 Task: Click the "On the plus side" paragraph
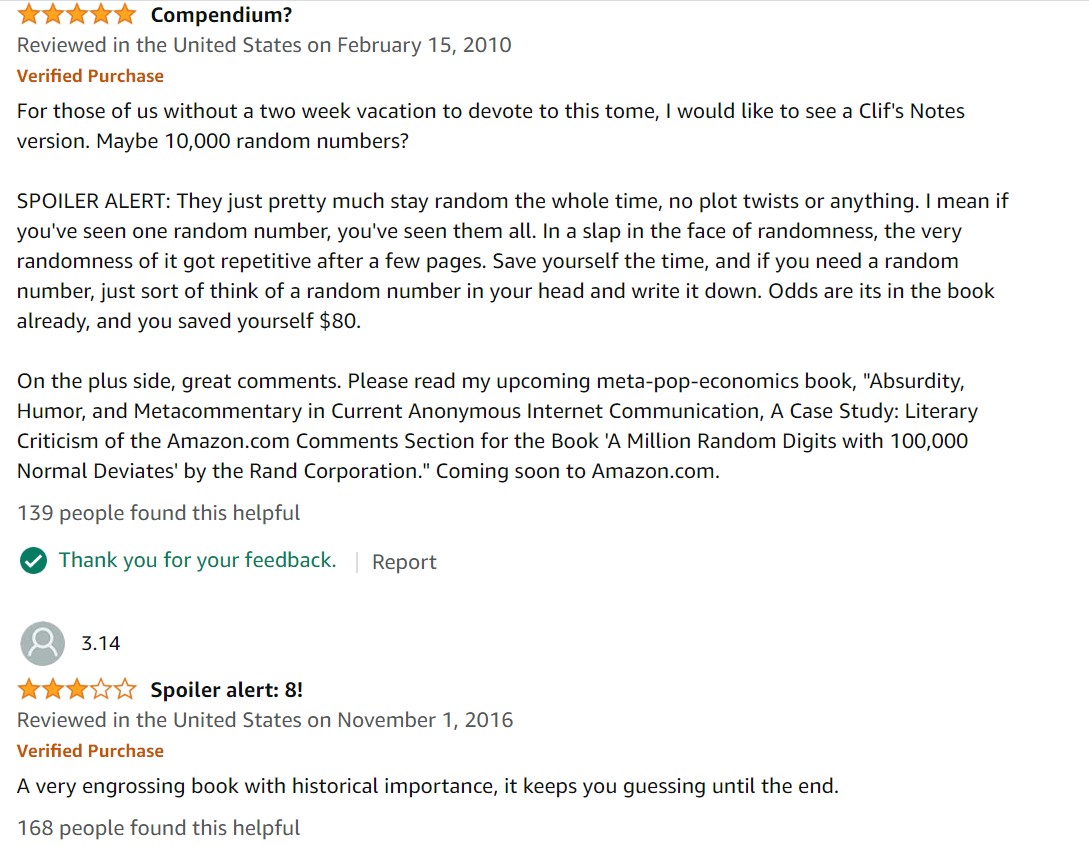pyautogui.click(x=497, y=426)
